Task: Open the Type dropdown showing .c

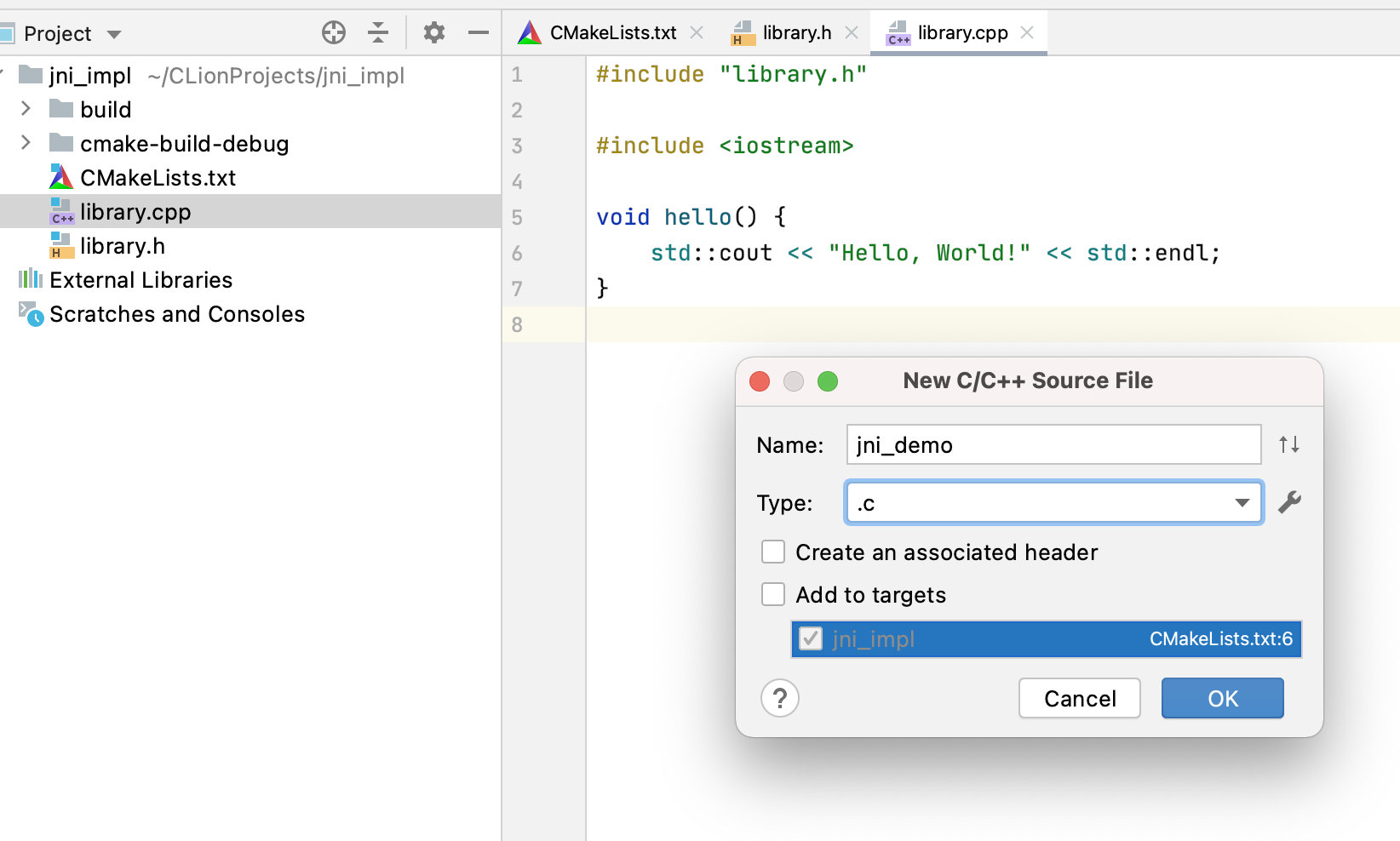Action: coord(1242,503)
